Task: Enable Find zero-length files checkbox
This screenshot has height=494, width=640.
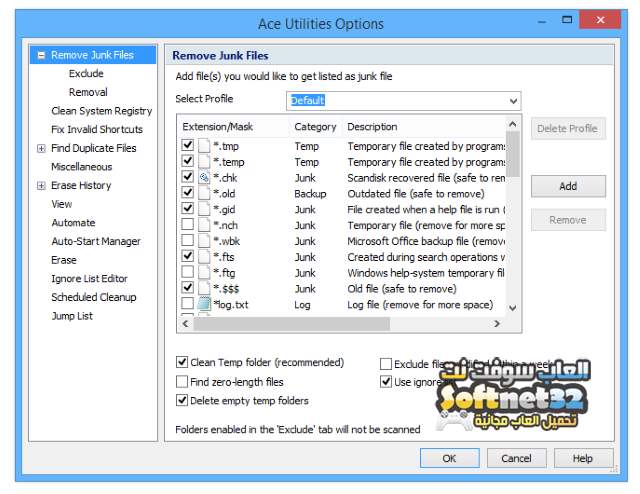Action: [182, 381]
